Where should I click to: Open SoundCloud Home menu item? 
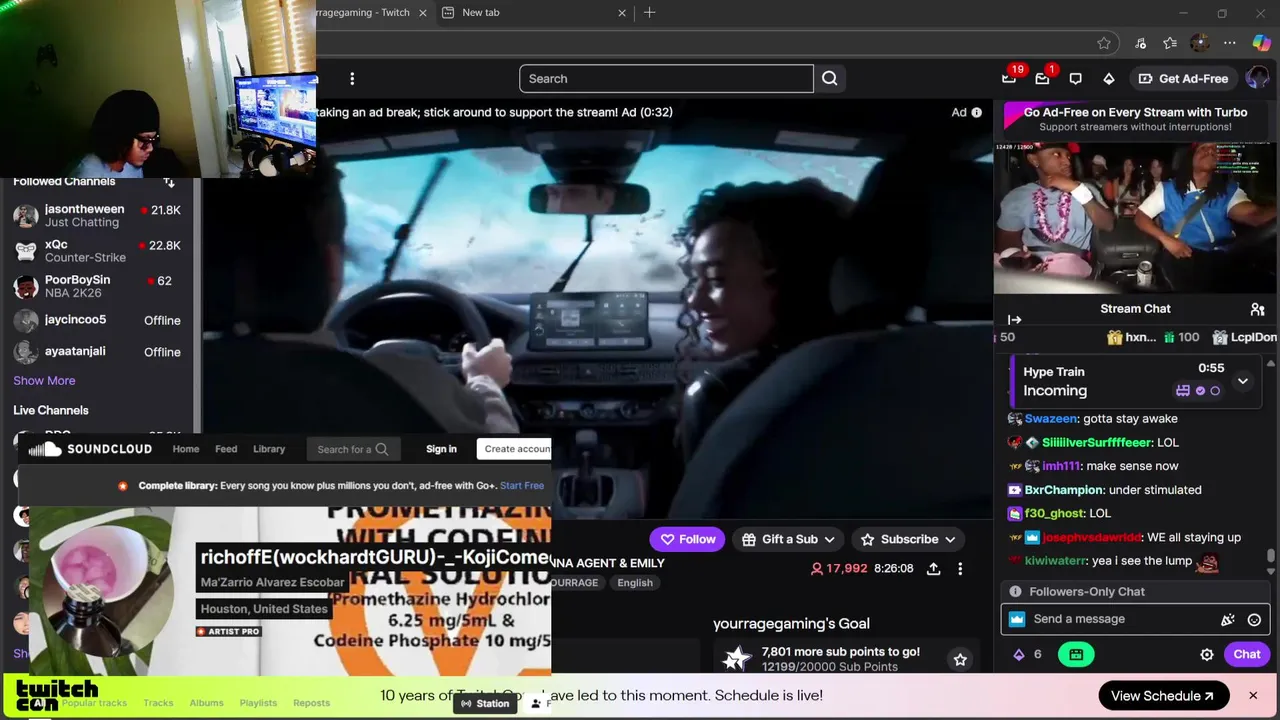click(185, 449)
